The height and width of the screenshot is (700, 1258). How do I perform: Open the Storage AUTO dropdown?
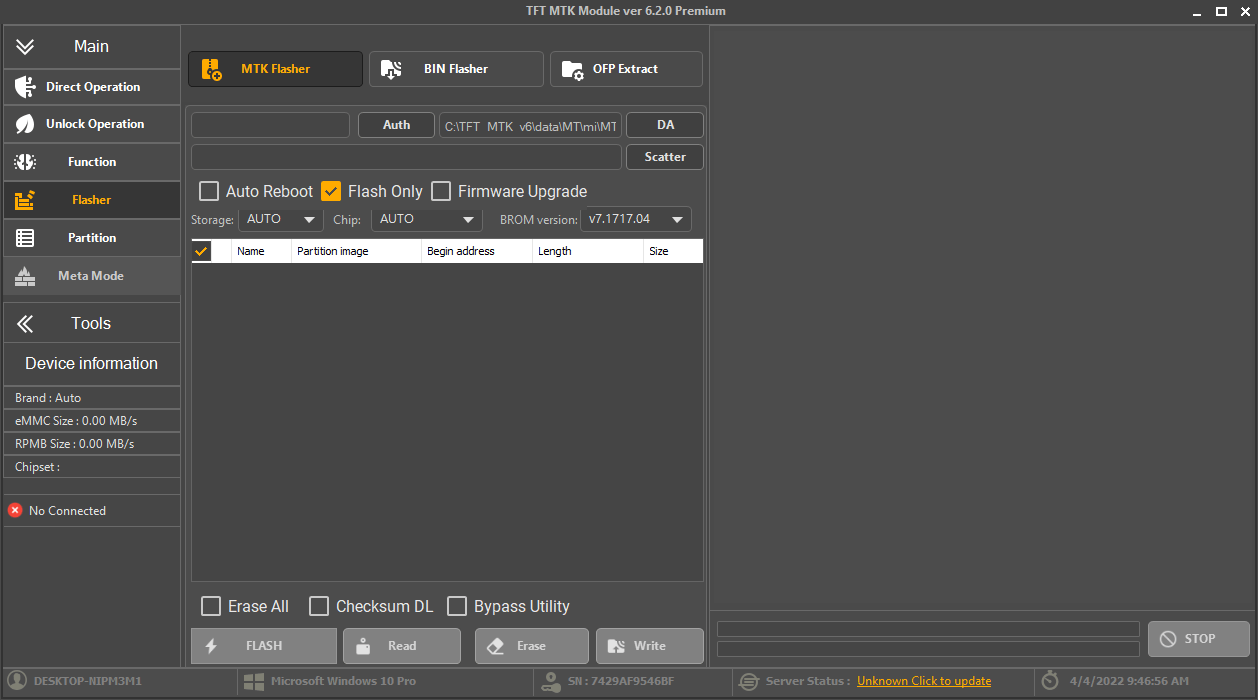(x=280, y=219)
